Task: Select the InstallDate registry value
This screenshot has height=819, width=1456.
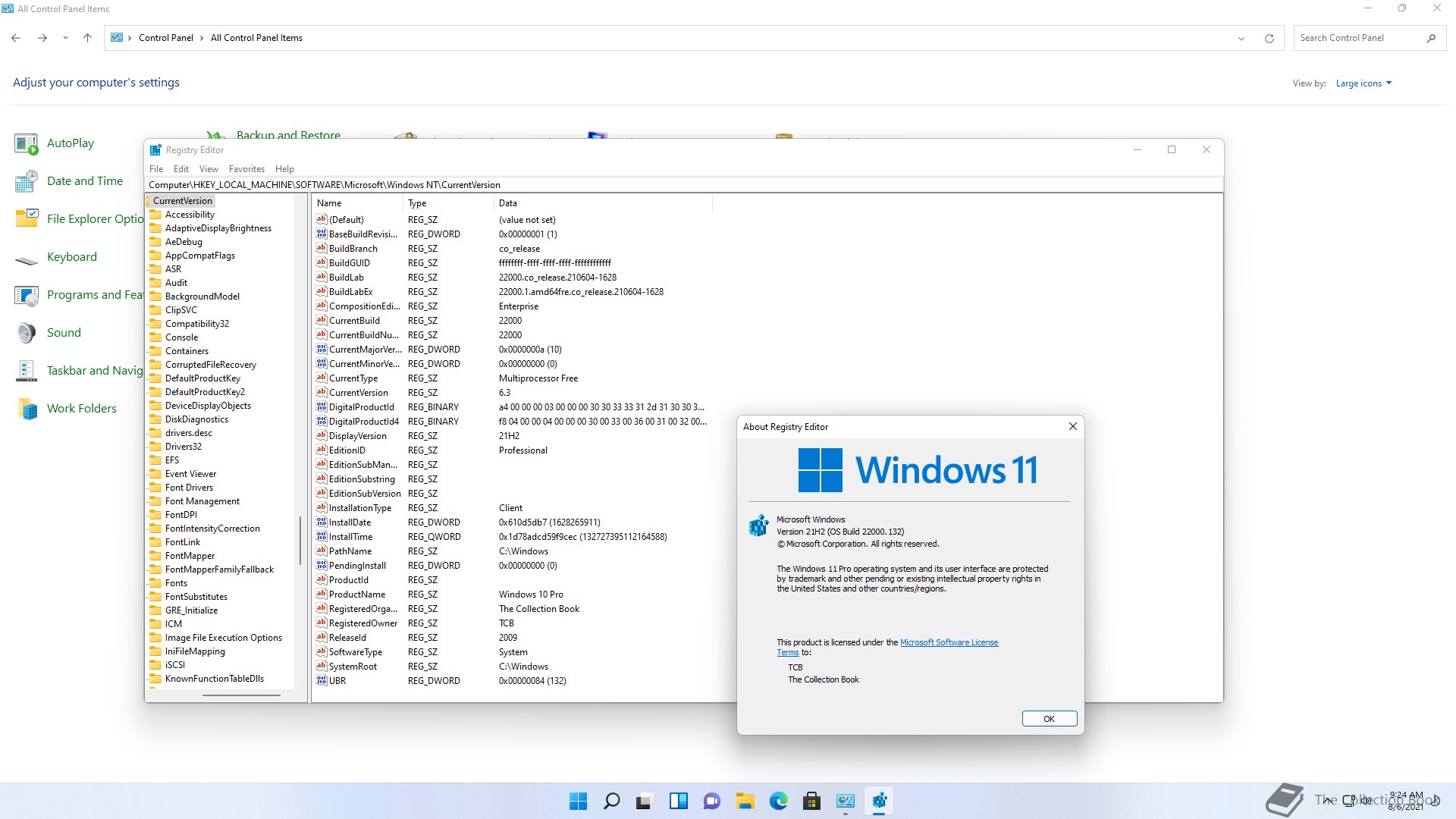Action: point(350,522)
